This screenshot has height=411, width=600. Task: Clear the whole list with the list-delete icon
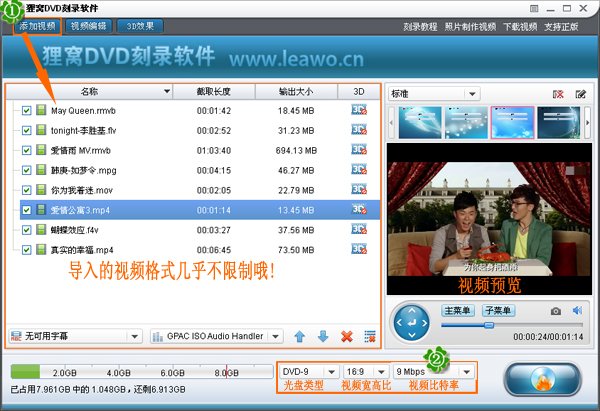(370, 336)
